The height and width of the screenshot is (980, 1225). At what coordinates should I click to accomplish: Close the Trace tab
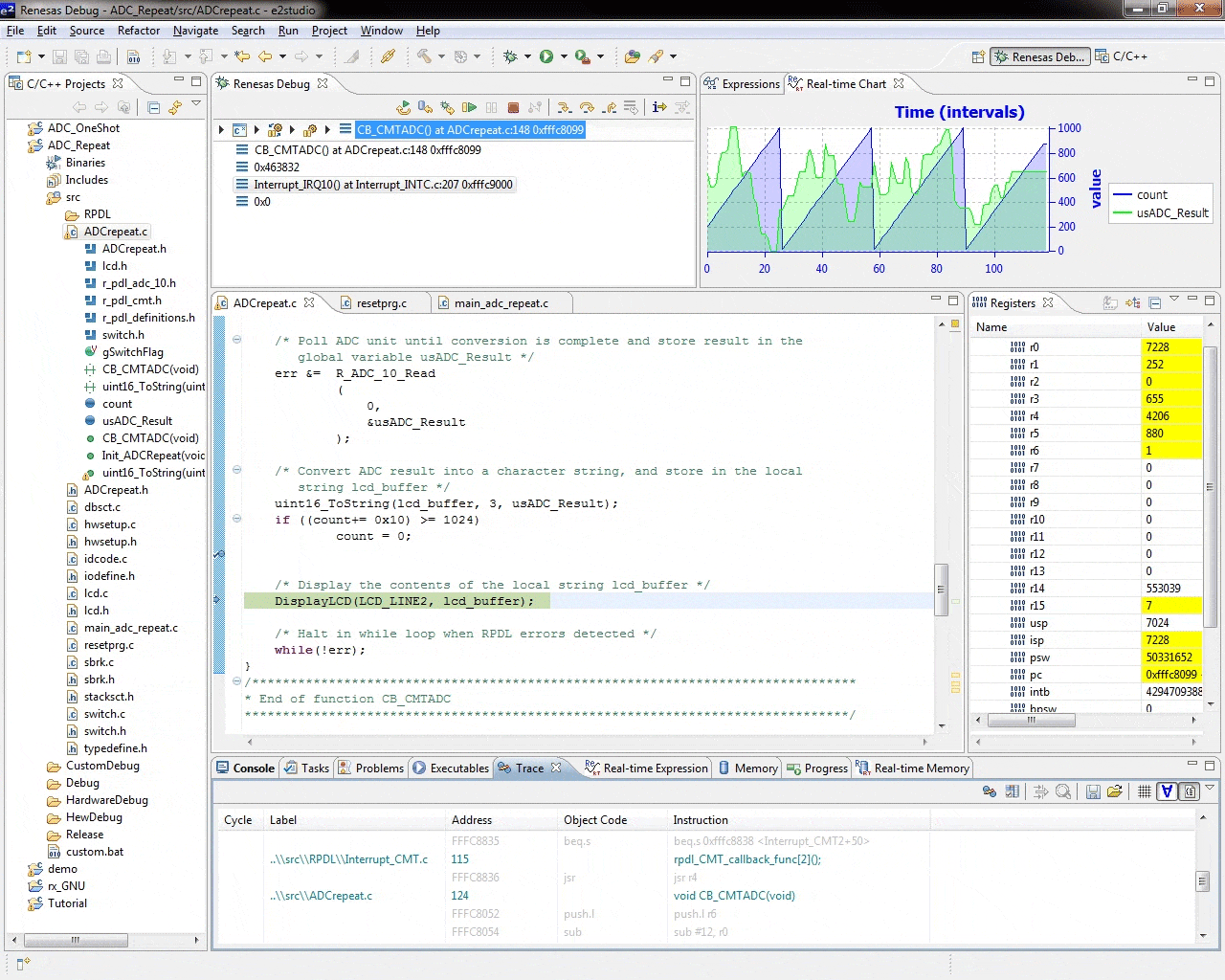tap(556, 768)
